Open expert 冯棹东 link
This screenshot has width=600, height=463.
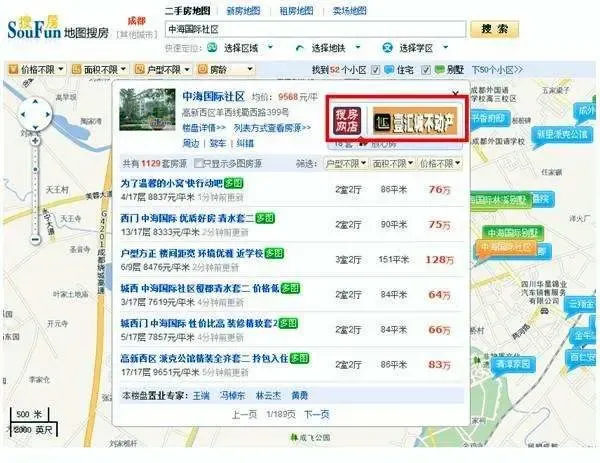coord(232,395)
